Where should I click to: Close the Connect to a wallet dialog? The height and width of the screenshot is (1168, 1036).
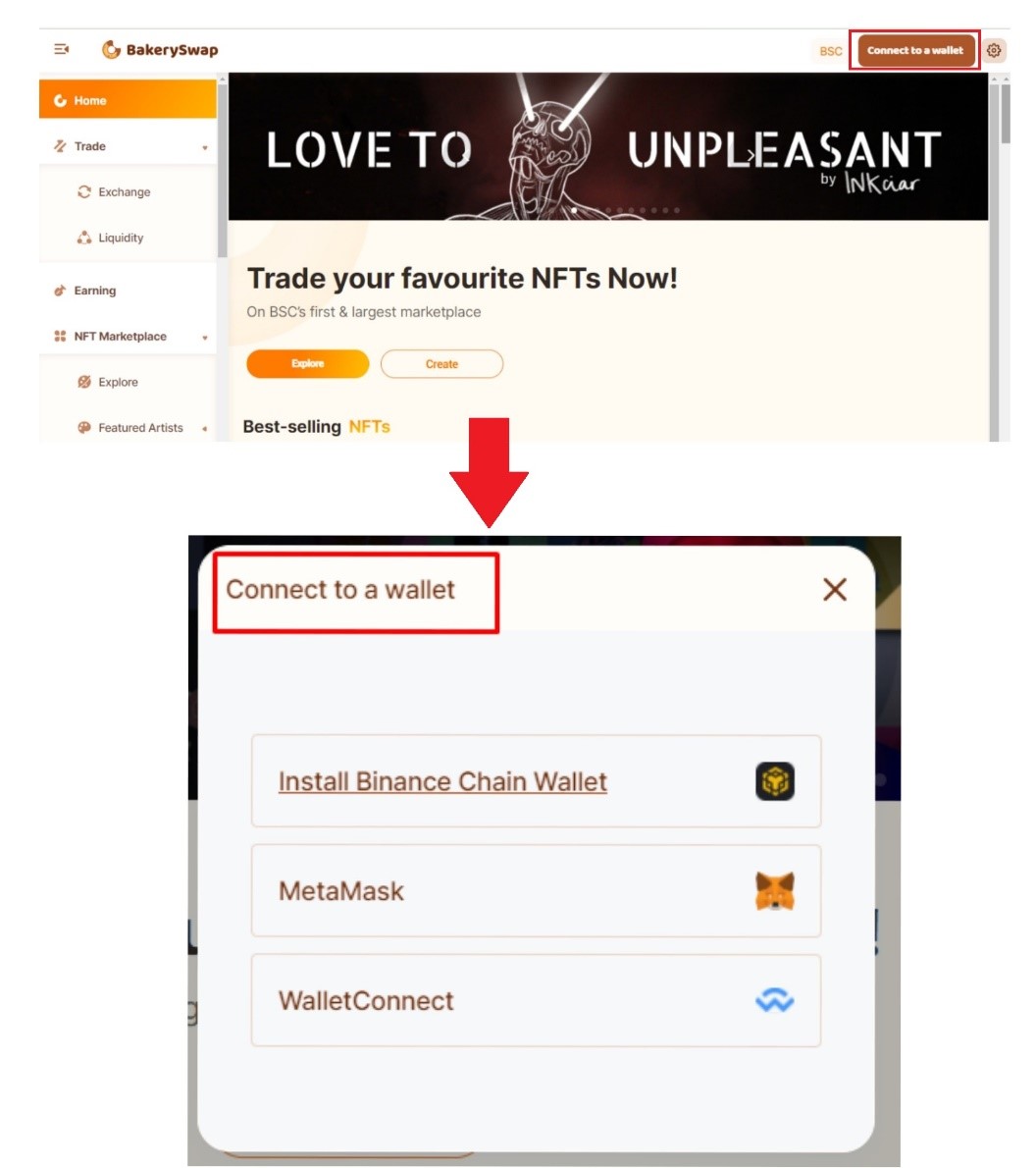835,589
